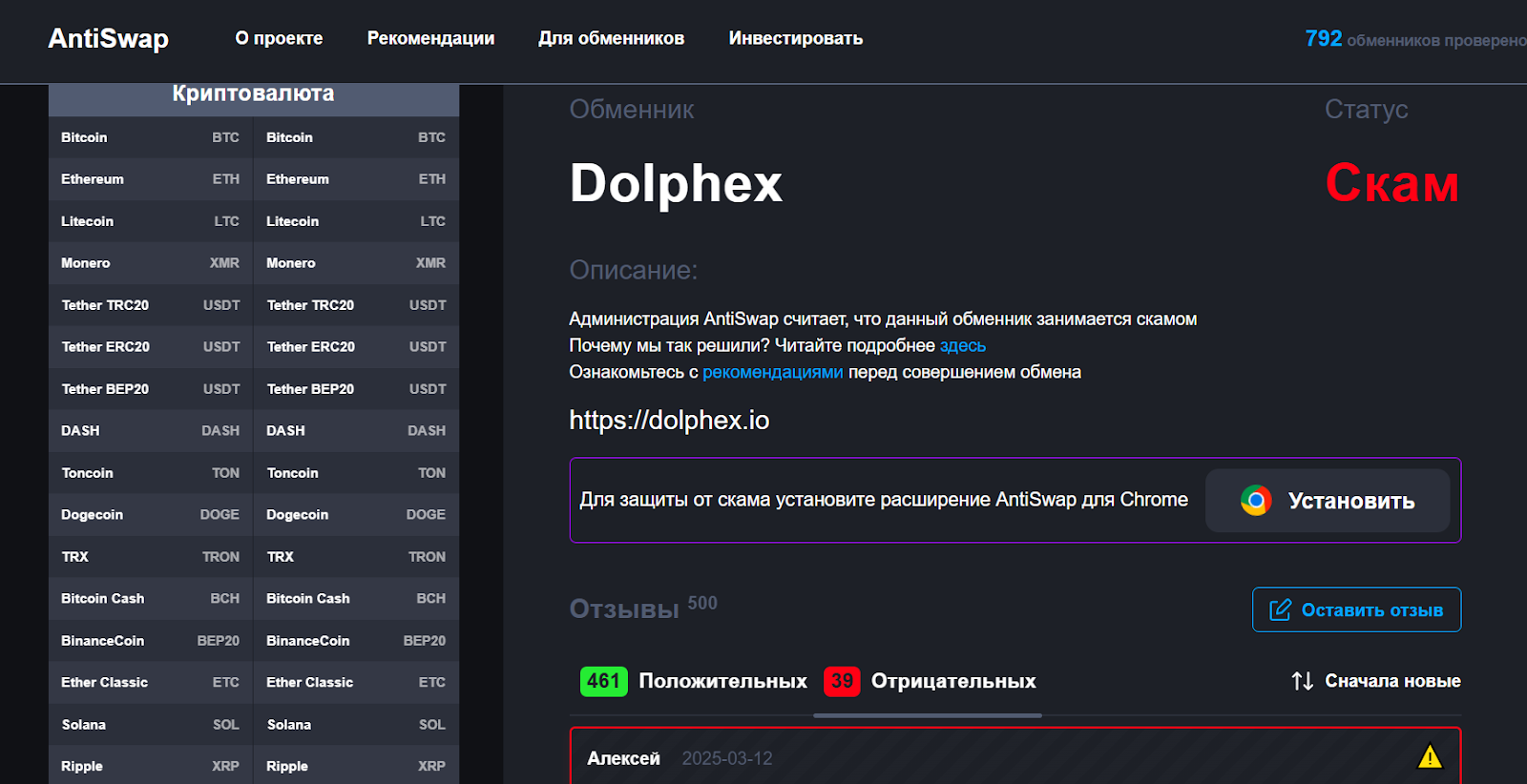Open Для обменников navigation item
This screenshot has width=1527, height=784.
(x=611, y=38)
